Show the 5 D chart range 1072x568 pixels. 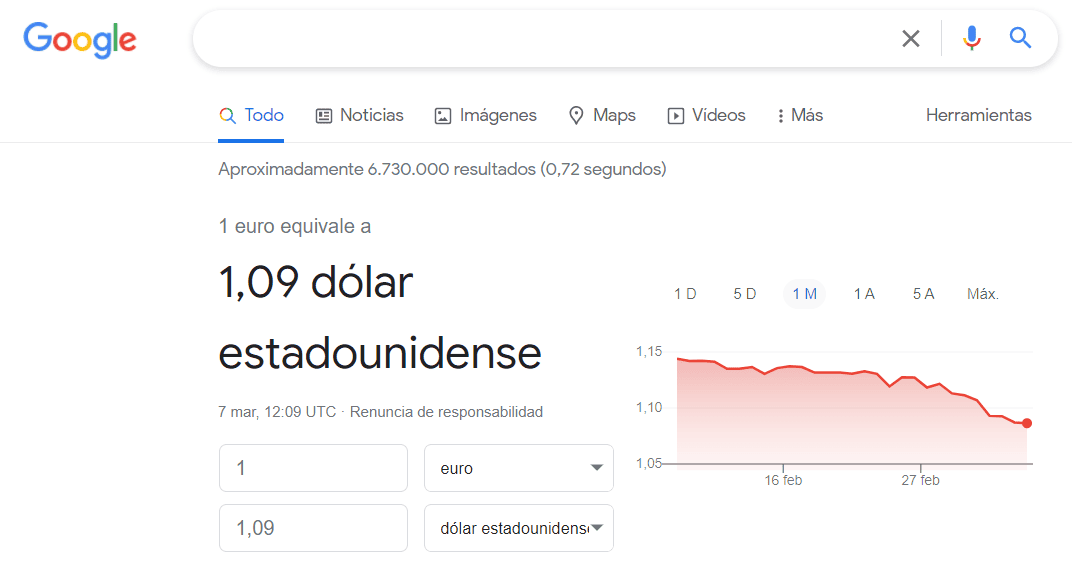(745, 294)
